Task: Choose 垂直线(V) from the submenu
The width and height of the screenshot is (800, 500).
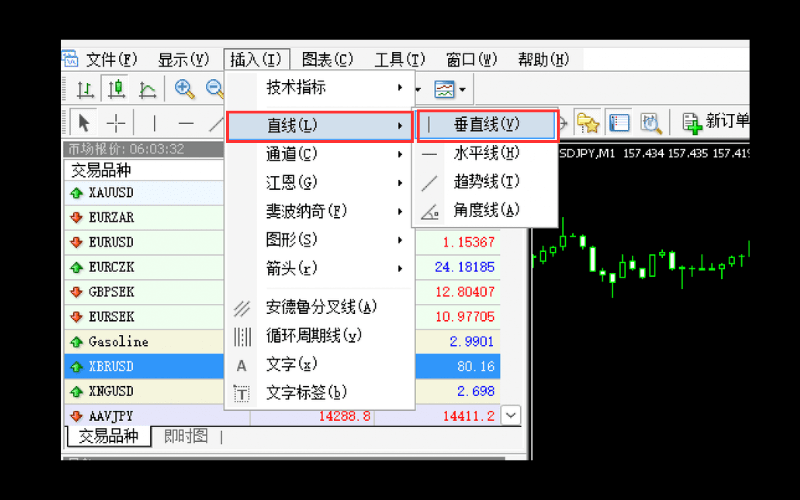Action: 487,124
